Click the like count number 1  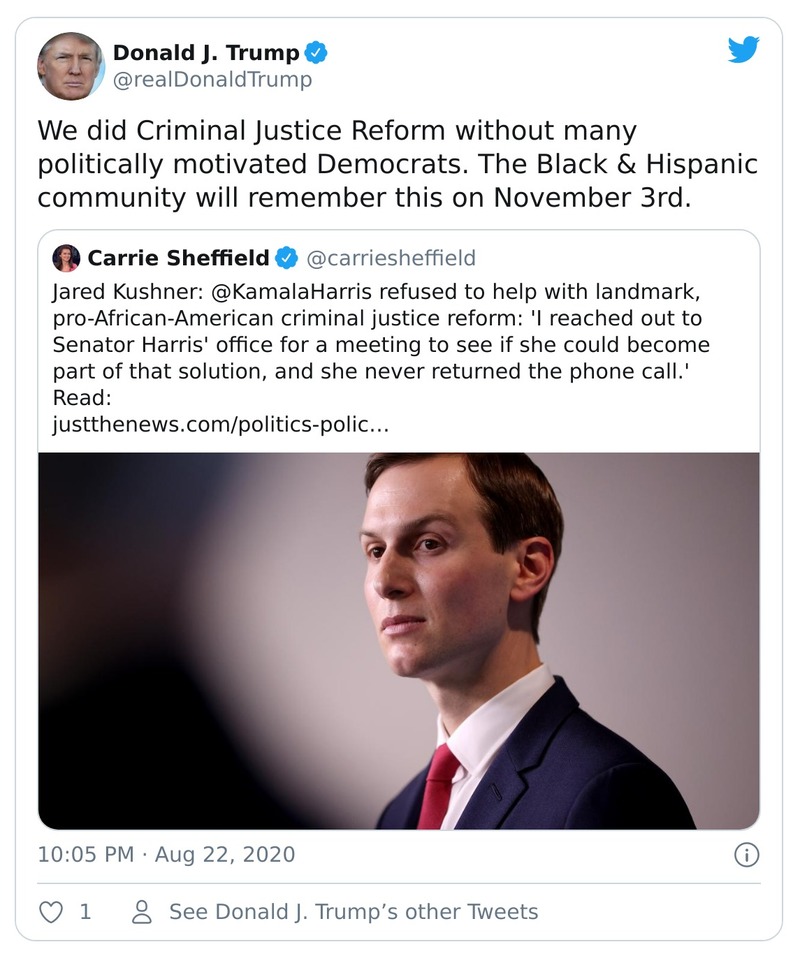click(85, 912)
